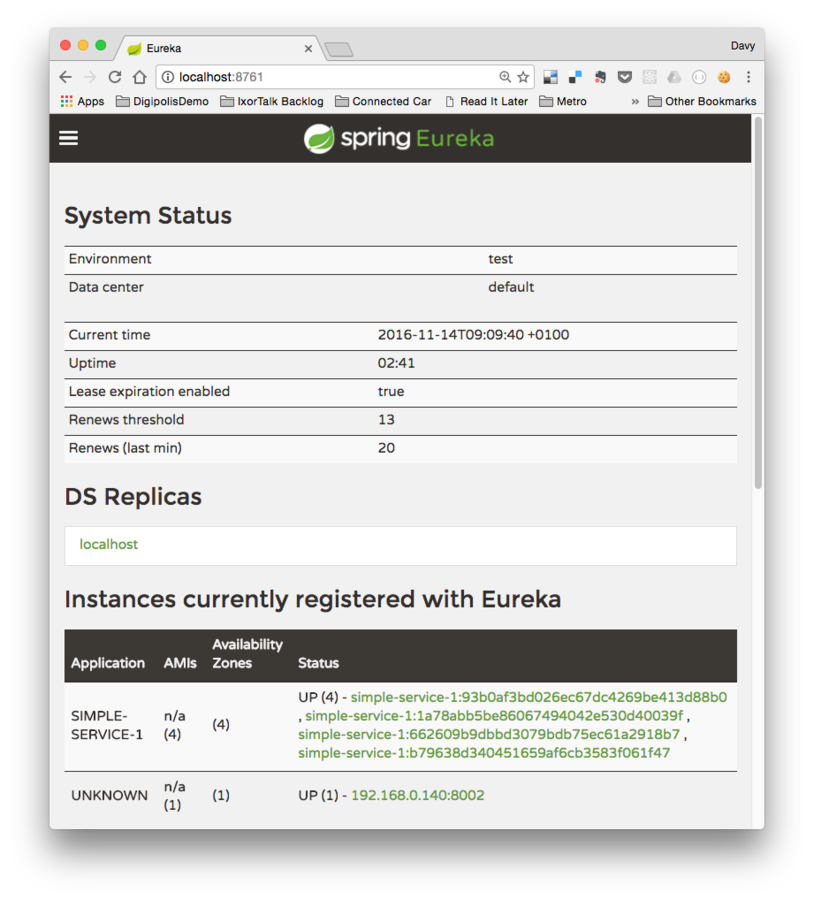Screen dimensions: 814x900
Task: Click the Environment value 'test'
Action: (501, 259)
